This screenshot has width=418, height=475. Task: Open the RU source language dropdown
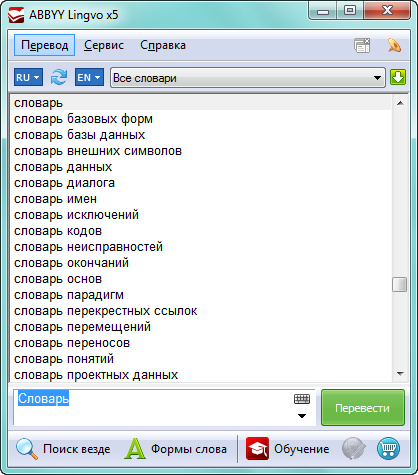tap(28, 77)
